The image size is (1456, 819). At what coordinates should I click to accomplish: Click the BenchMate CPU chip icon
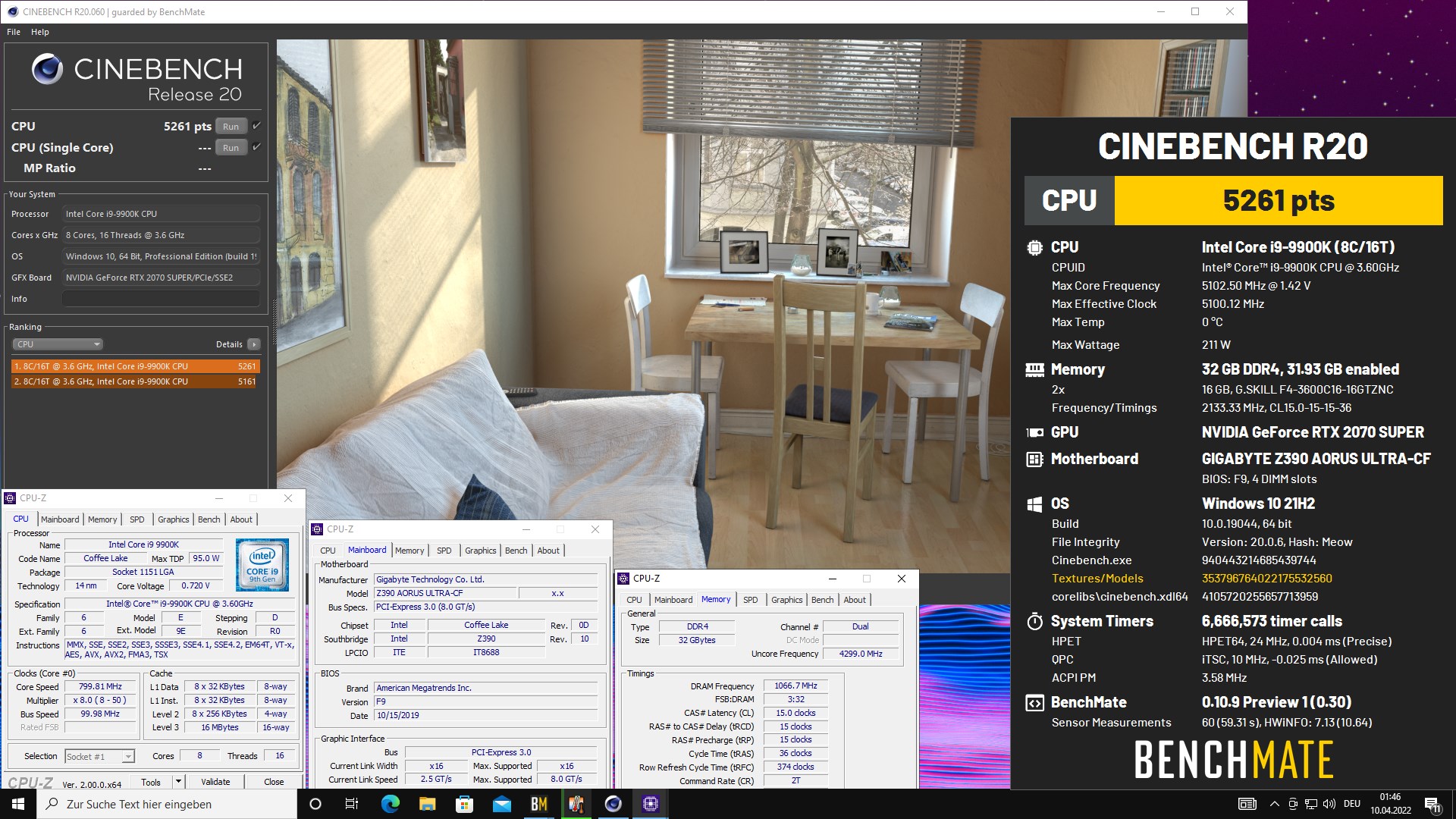pyautogui.click(x=1034, y=247)
